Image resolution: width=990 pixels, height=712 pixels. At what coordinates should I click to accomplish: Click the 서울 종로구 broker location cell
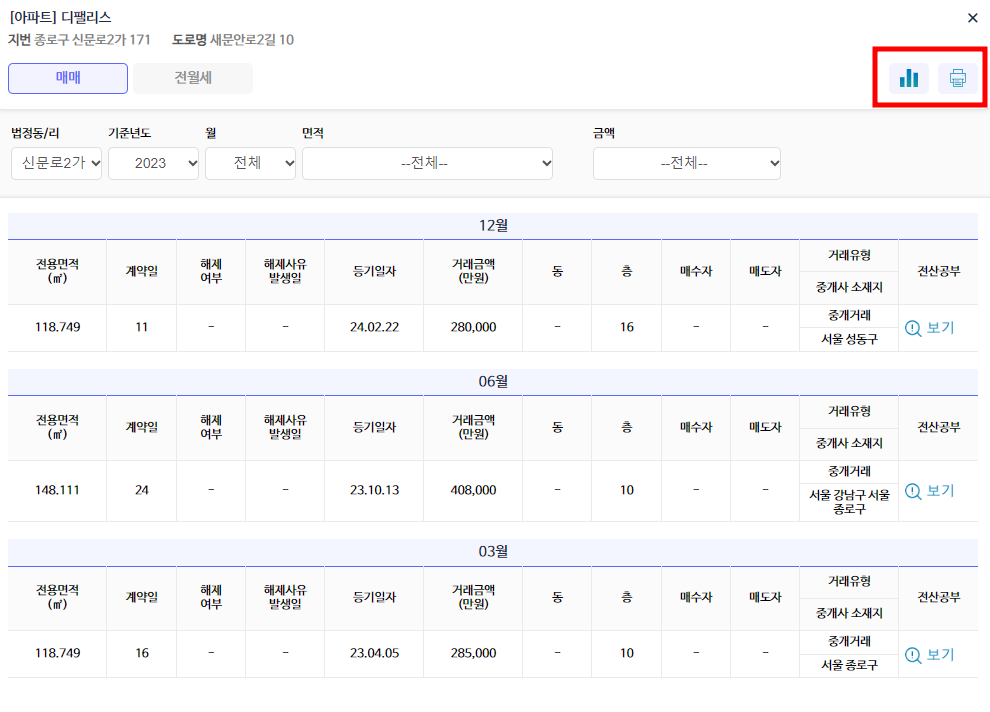click(849, 665)
